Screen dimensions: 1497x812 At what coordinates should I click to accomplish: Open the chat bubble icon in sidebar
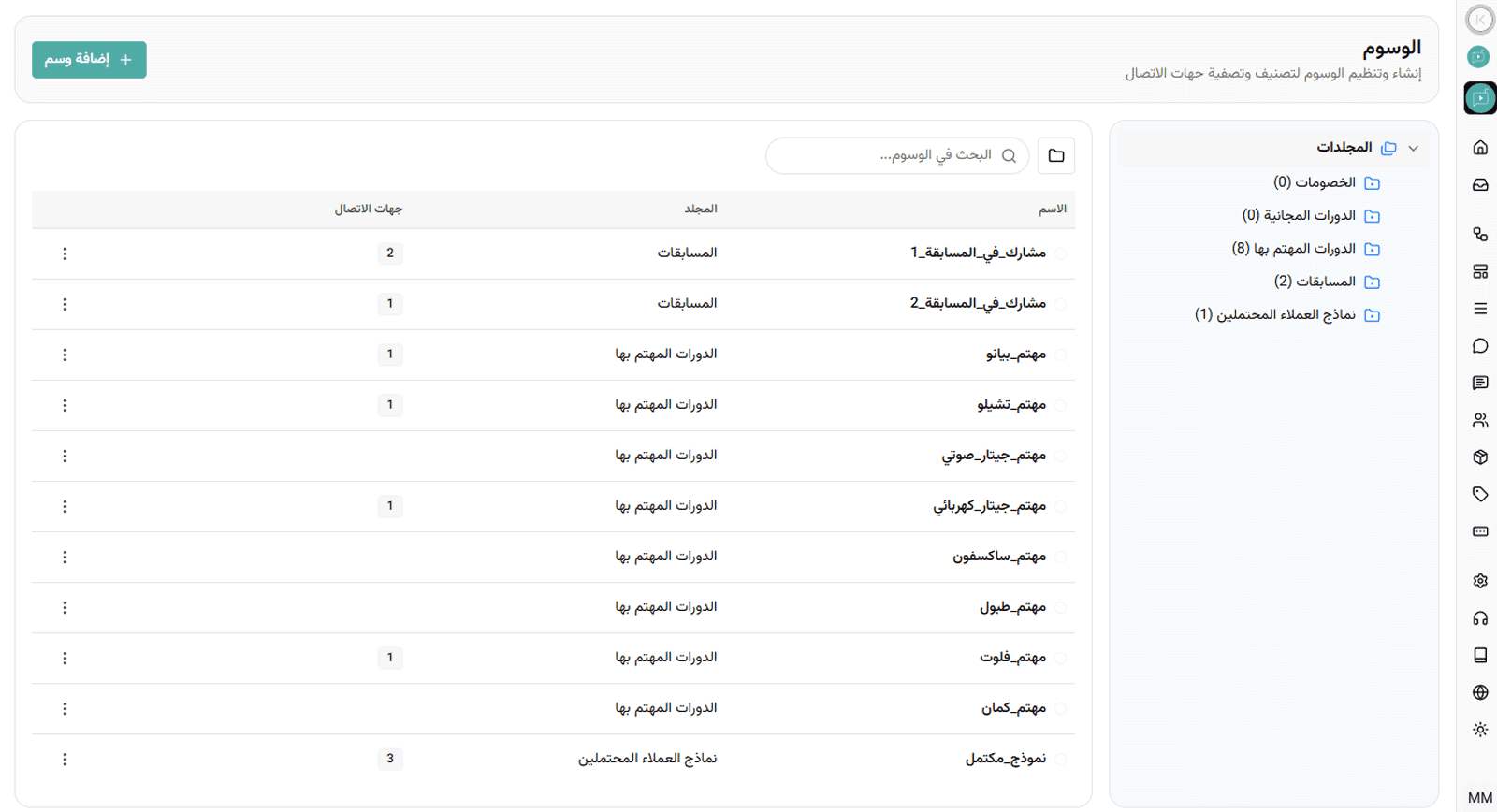click(x=1480, y=346)
